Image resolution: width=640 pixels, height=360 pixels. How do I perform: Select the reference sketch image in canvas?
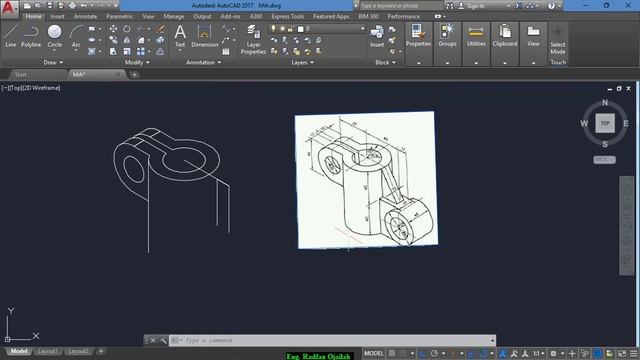[366, 180]
